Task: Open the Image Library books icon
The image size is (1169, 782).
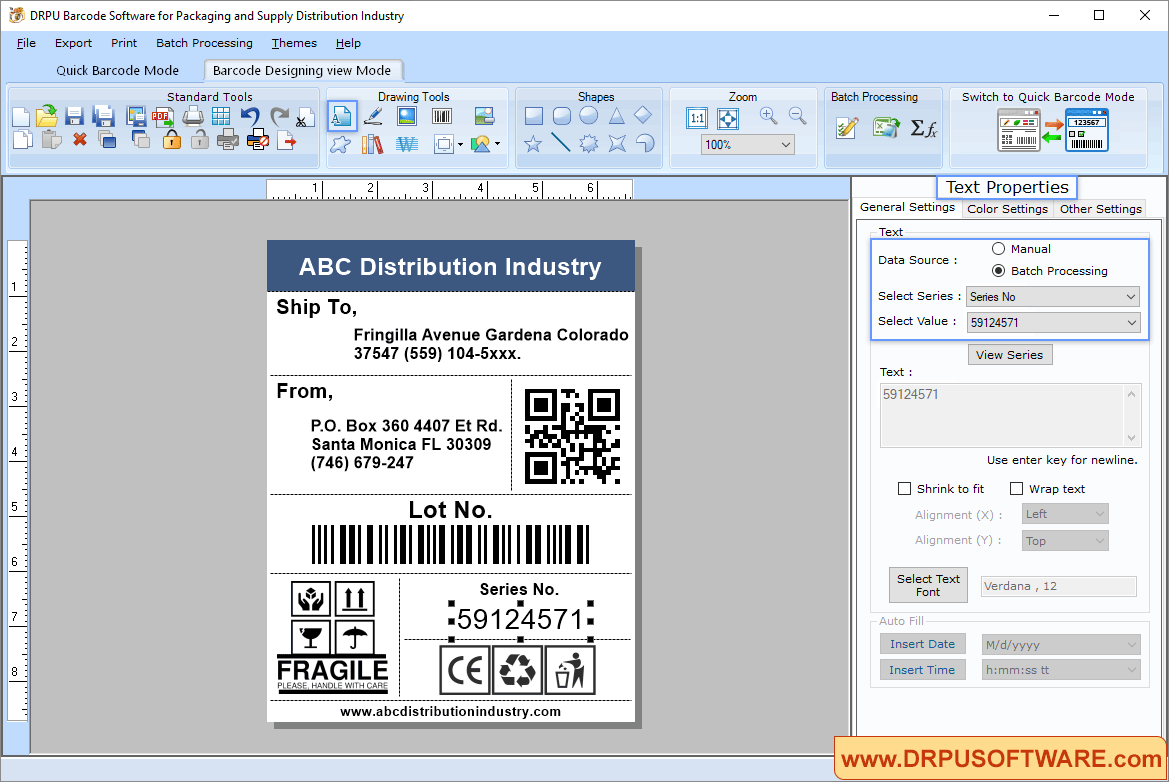Action: tap(372, 143)
